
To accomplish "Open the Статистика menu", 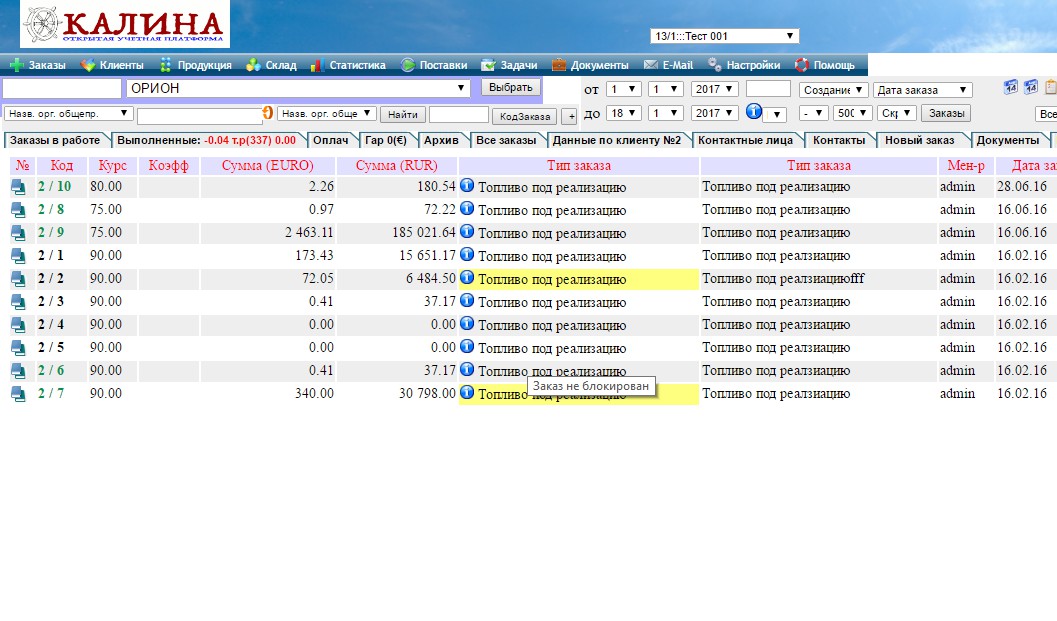I will click(348, 65).
